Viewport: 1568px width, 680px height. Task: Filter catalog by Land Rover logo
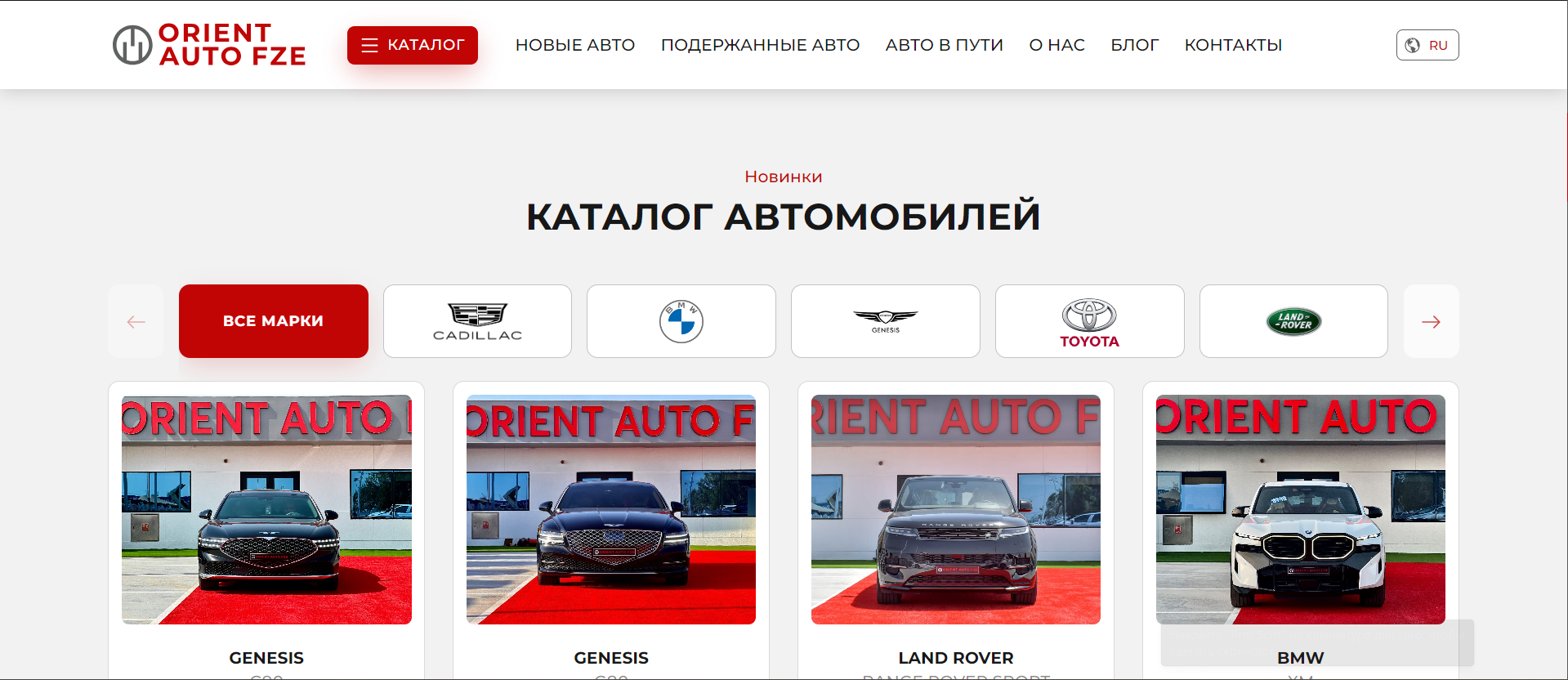point(1293,321)
